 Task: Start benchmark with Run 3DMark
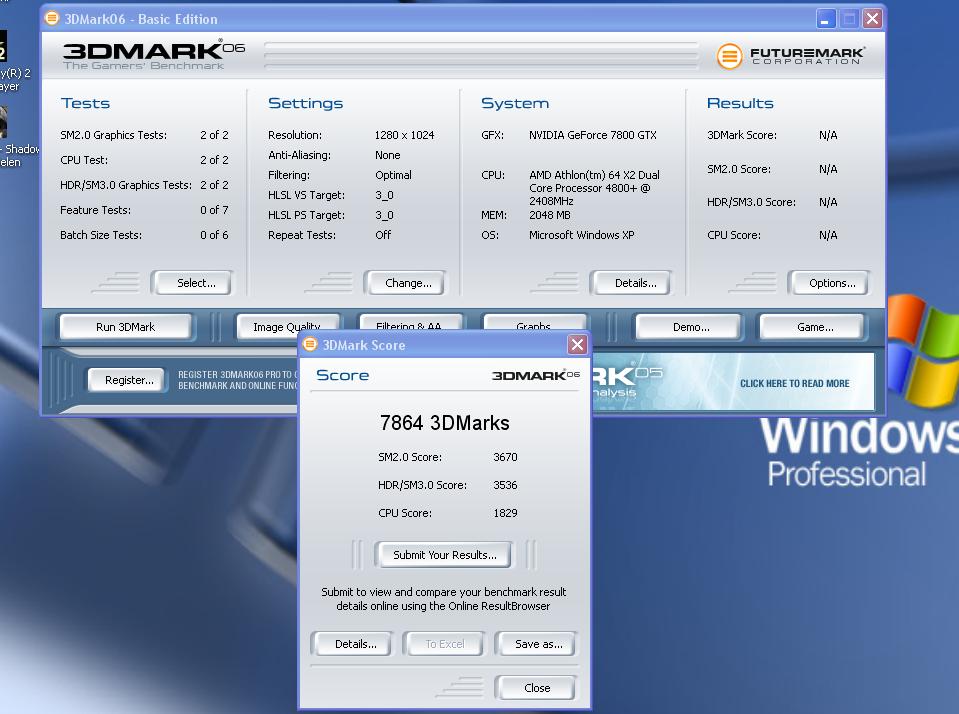click(x=125, y=327)
